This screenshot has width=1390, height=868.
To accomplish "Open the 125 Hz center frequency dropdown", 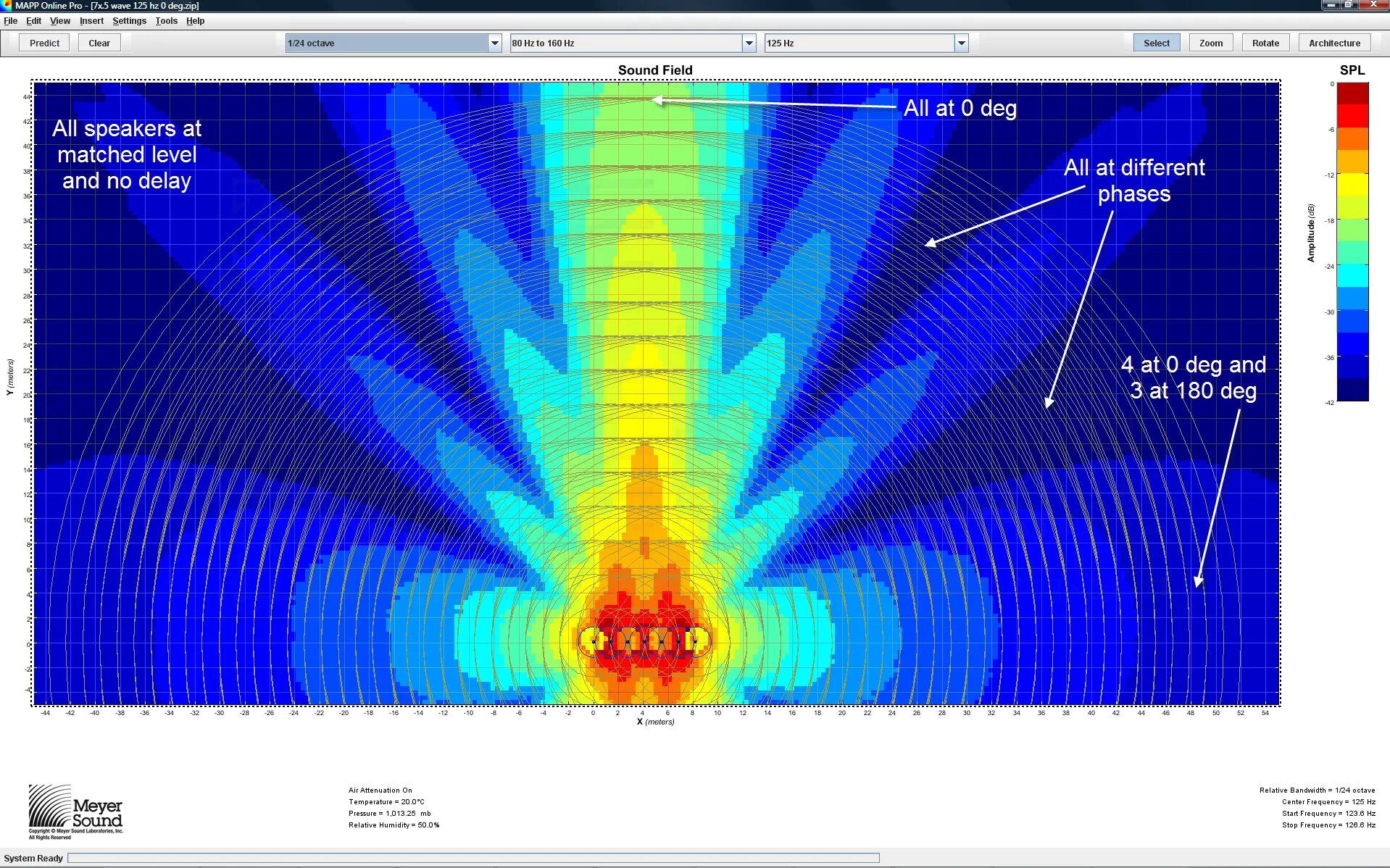I will [x=961, y=43].
